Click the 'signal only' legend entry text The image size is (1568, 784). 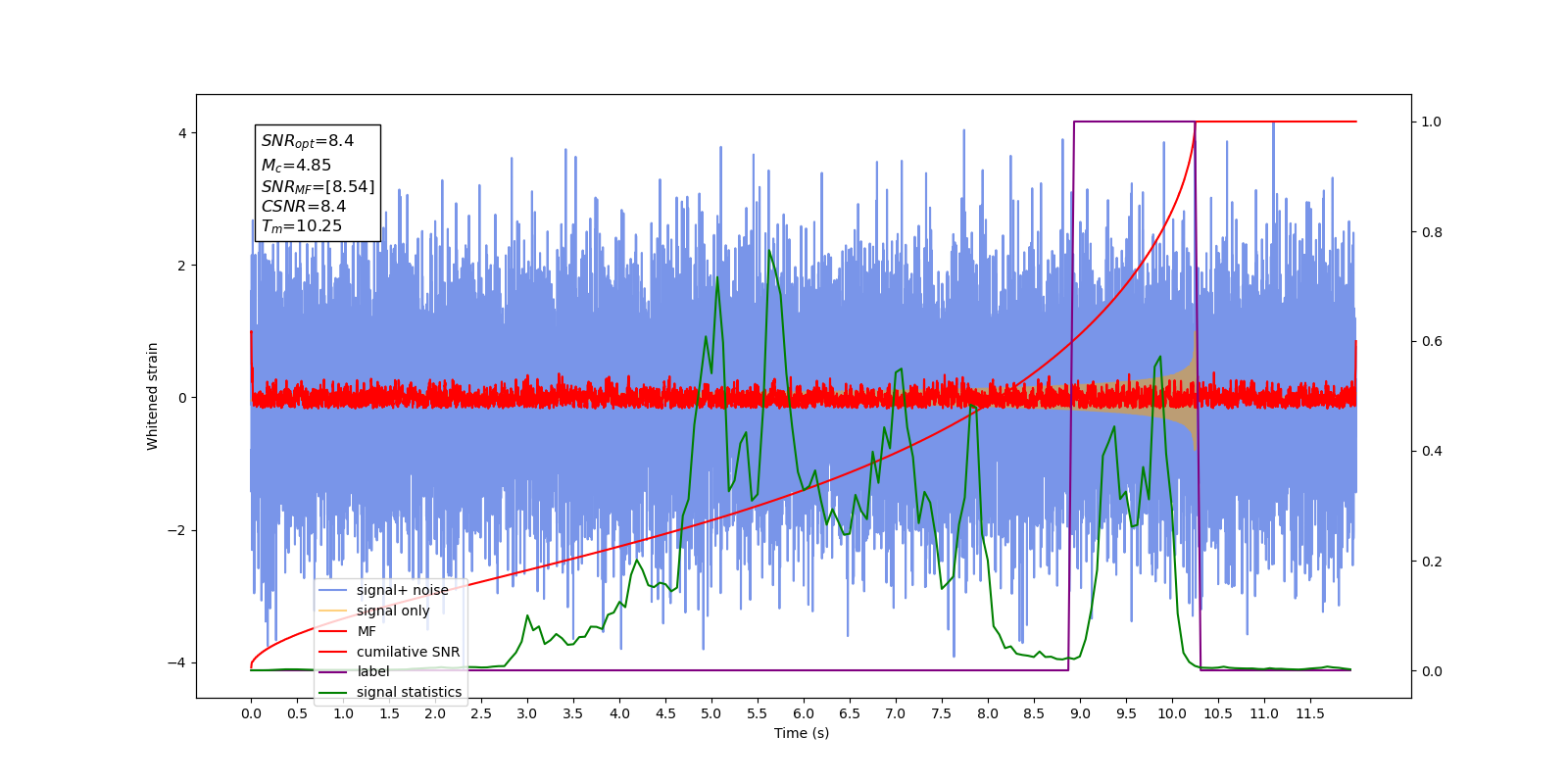coord(393,611)
